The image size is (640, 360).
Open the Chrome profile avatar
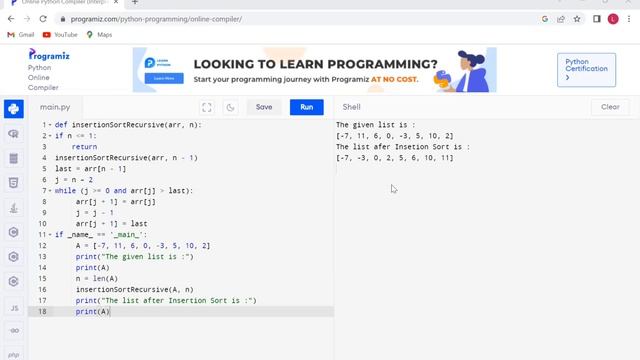613,19
